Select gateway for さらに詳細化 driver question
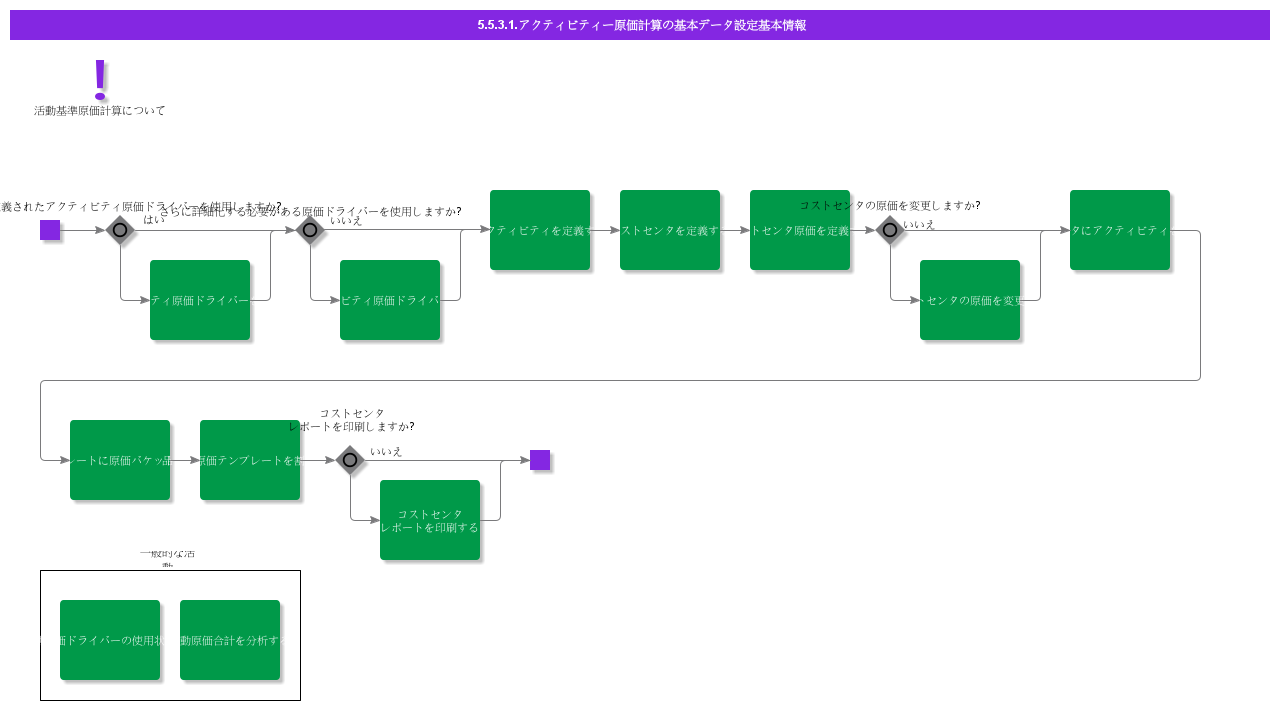This screenshot has width=1280, height=710. tap(310, 230)
